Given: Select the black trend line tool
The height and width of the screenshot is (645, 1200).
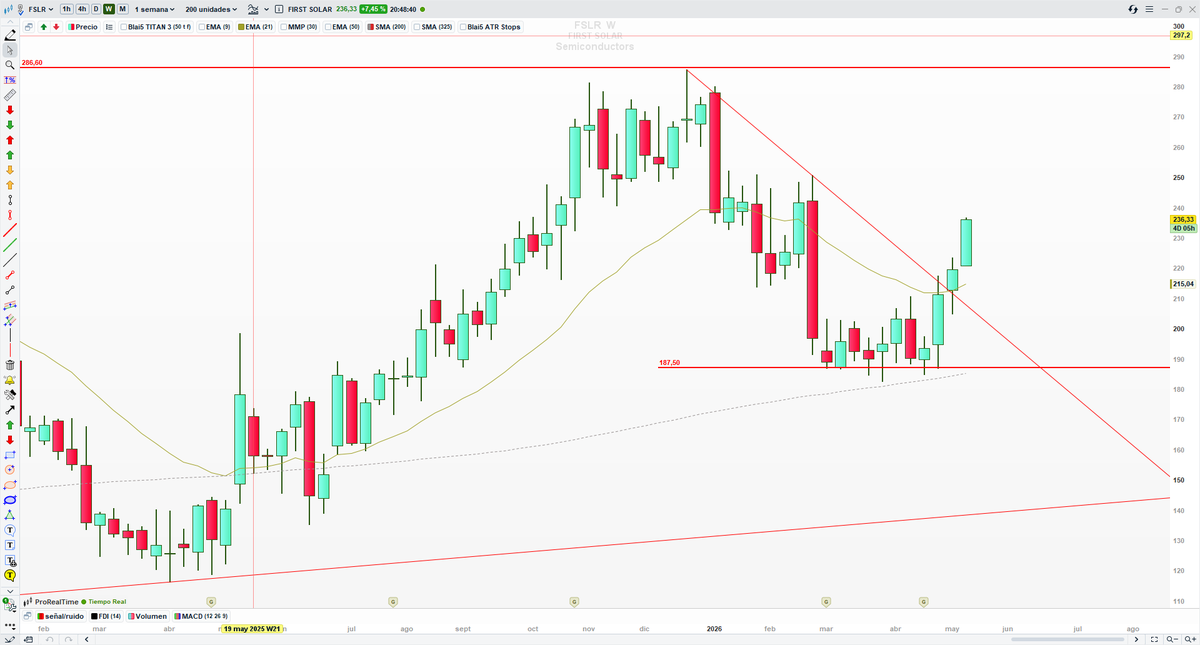Looking at the screenshot, I should click(10, 259).
